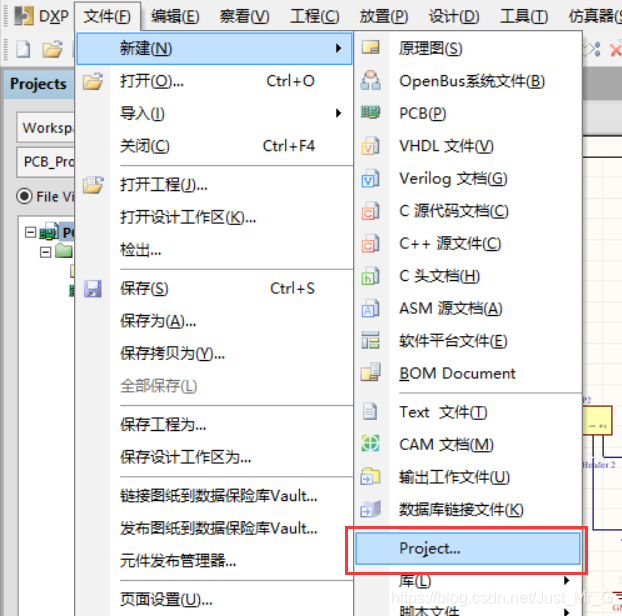Collapse the PCB project tree node
Screen dimensions: 622x616
(x=31, y=232)
